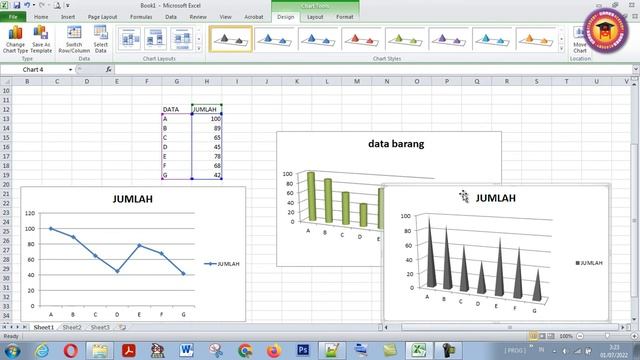The image size is (640, 360).
Task: Switch to Chart Tools Format tab
Action: tap(344, 17)
